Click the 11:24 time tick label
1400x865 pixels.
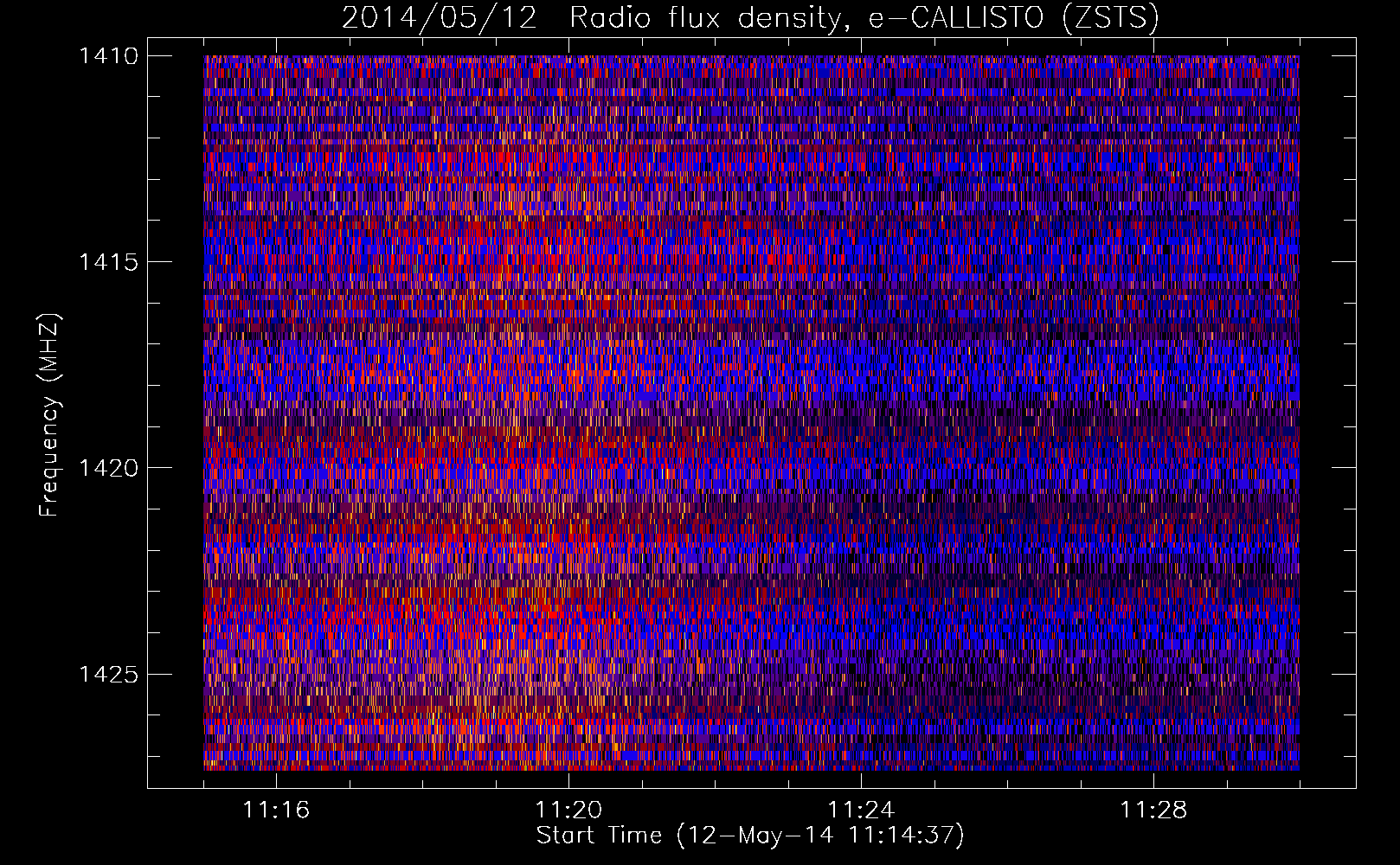tap(861, 811)
